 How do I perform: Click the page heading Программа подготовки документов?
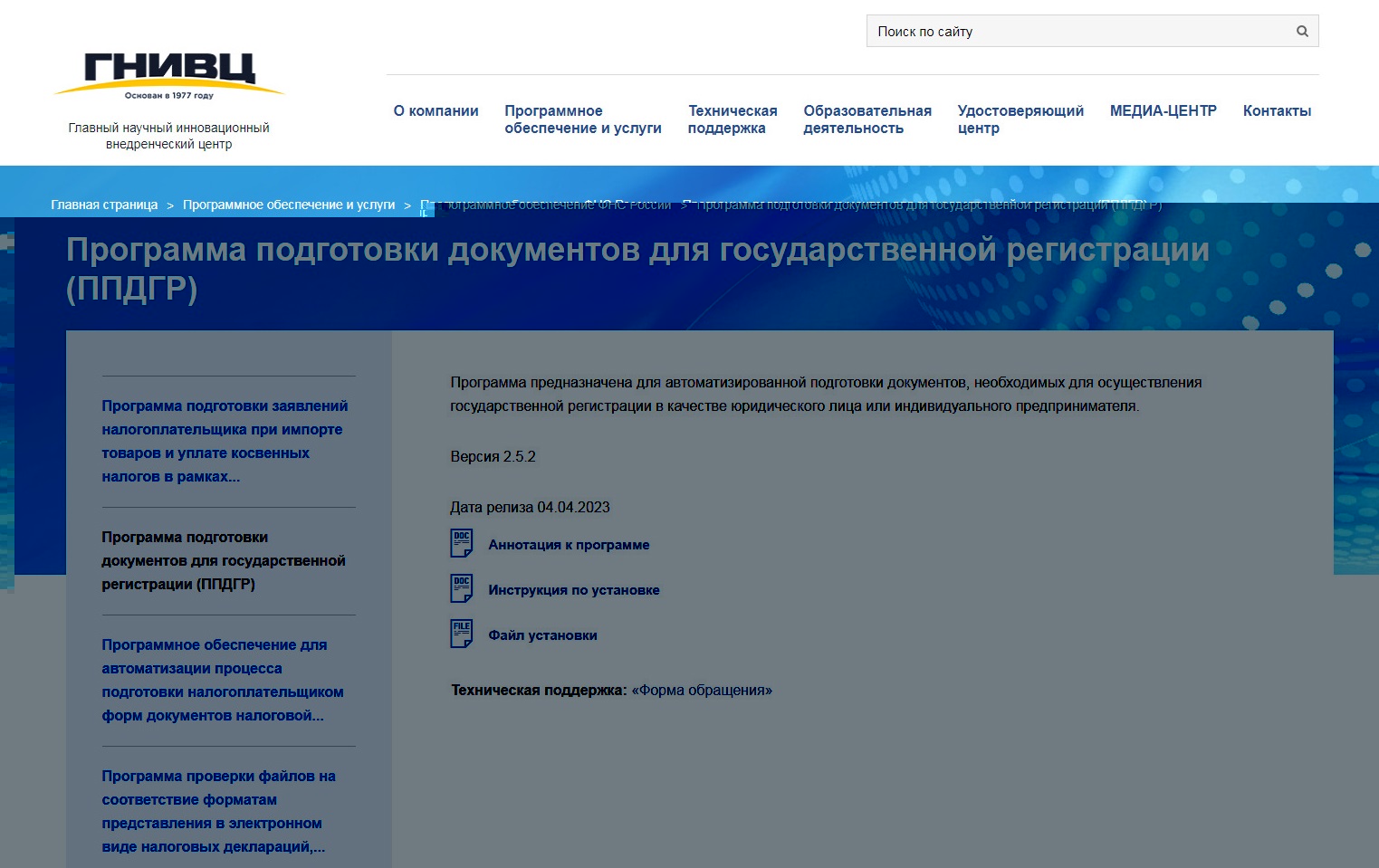click(637, 268)
